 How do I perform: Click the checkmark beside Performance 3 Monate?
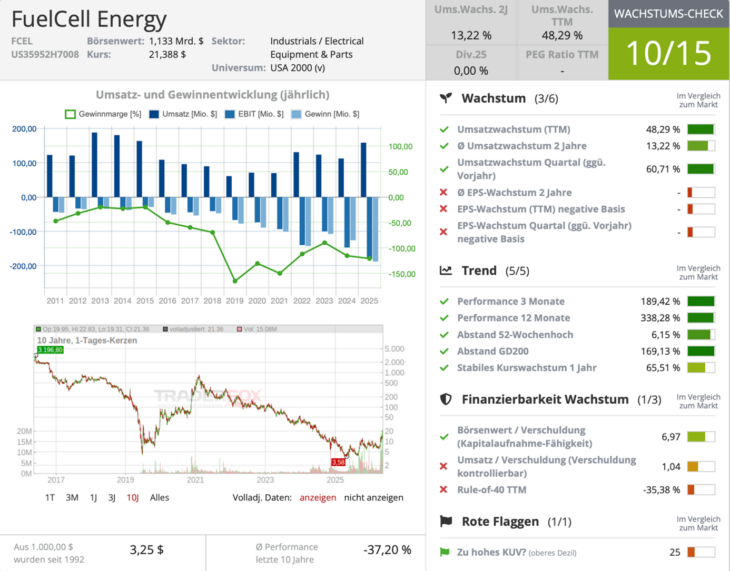[x=444, y=301]
